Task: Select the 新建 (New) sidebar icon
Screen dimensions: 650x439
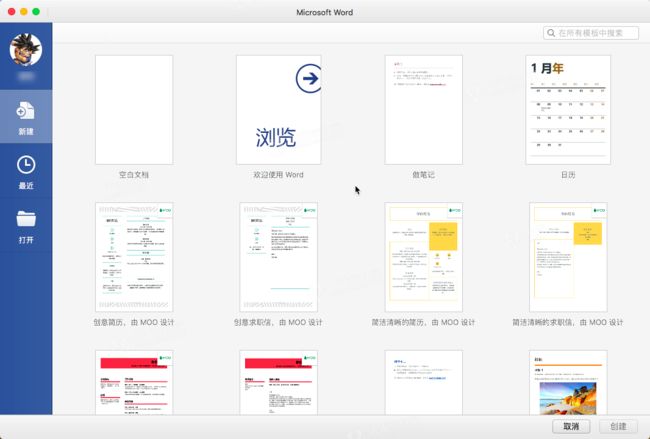Action: tap(26, 111)
